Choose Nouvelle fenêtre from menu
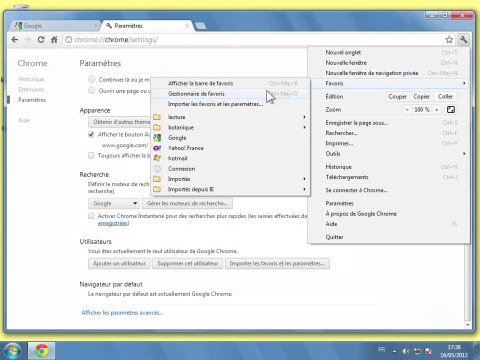The height and width of the screenshot is (360, 480). point(388,63)
